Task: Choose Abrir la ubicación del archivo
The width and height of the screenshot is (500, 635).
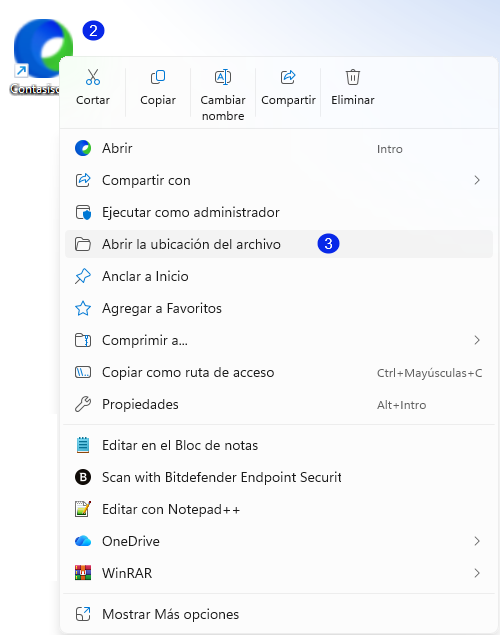Action: click(279, 244)
